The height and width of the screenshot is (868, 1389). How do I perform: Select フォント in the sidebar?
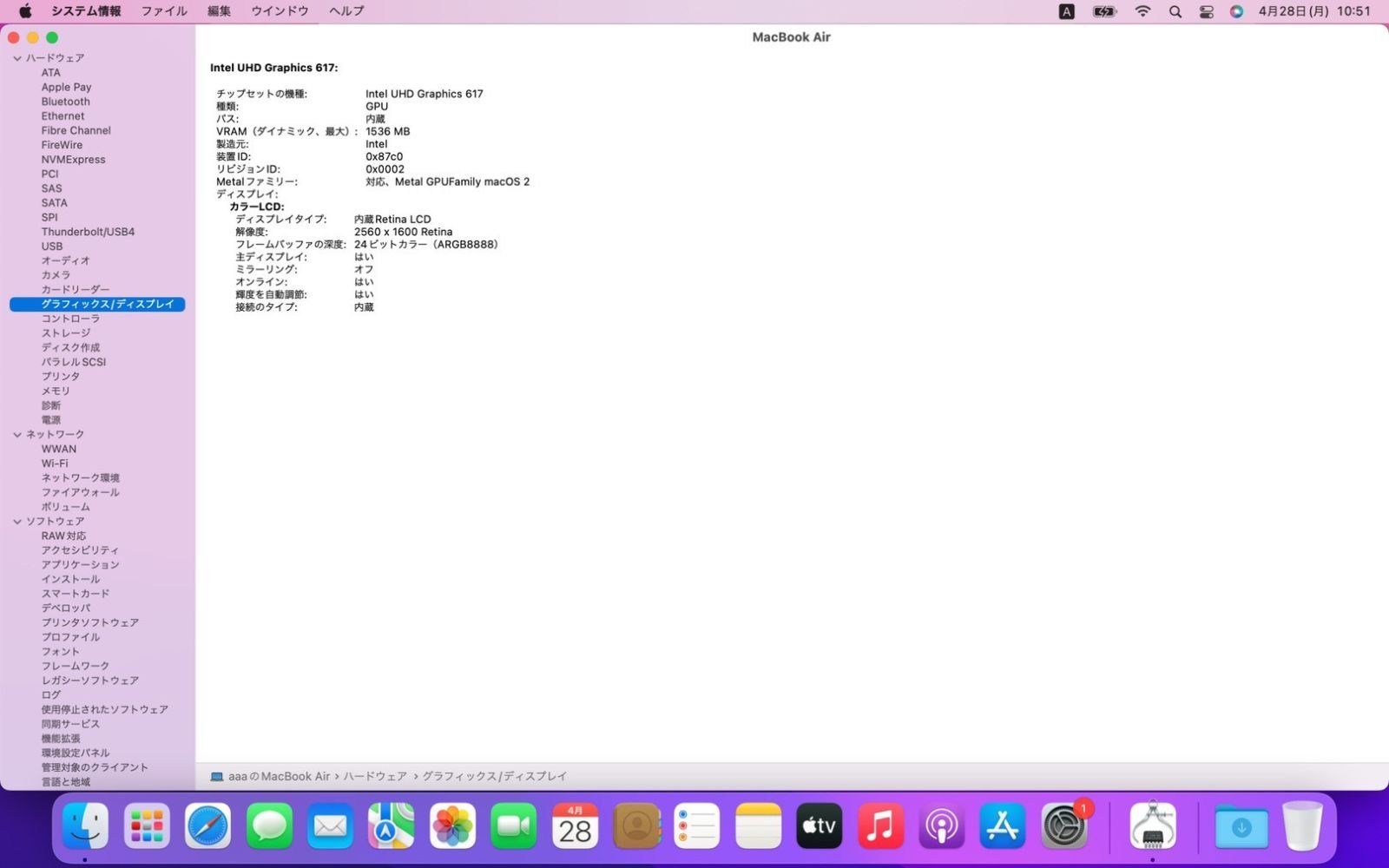60,651
